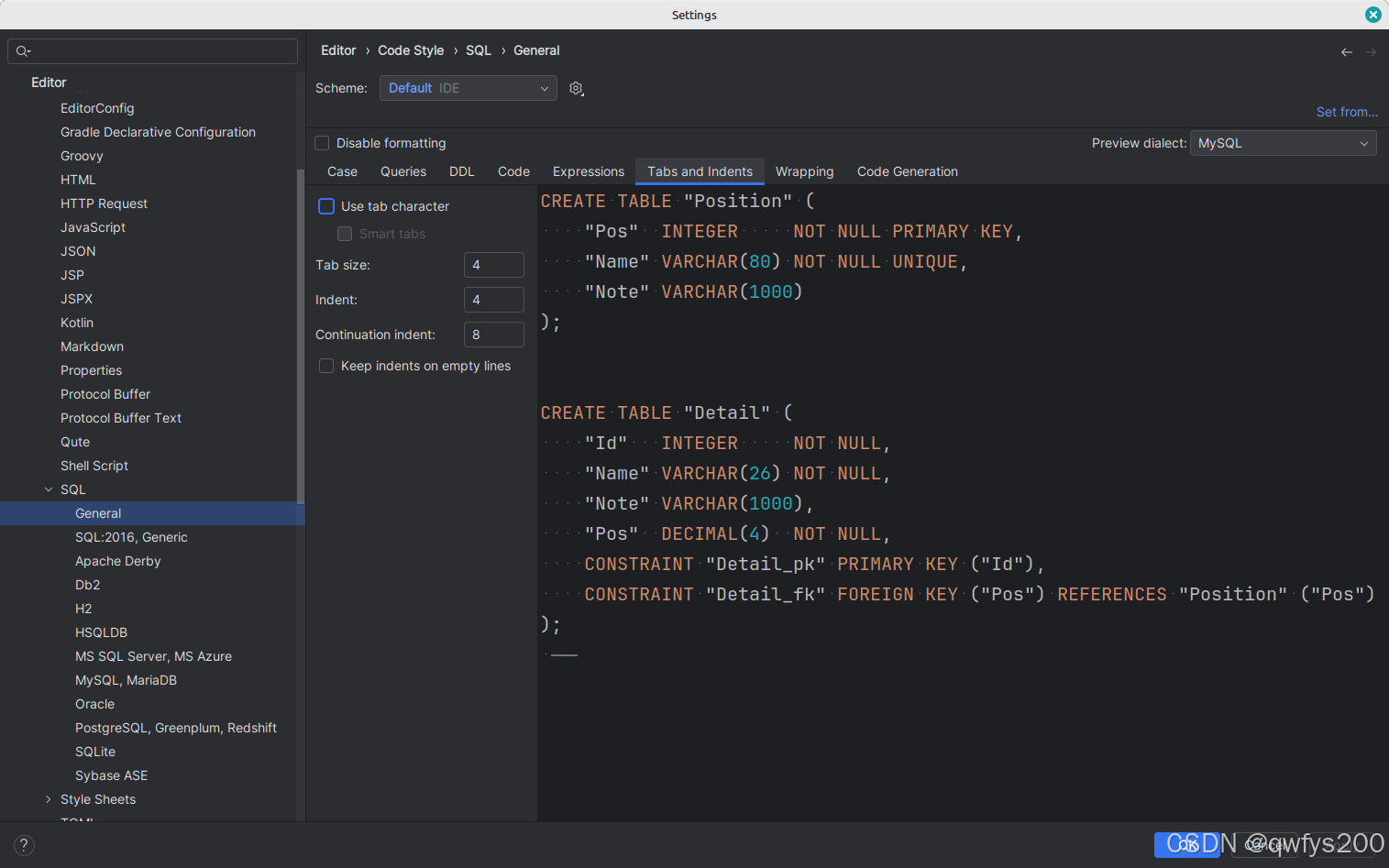Select MySQL, MariaDB dialect
The height and width of the screenshot is (868, 1389).
click(x=126, y=680)
